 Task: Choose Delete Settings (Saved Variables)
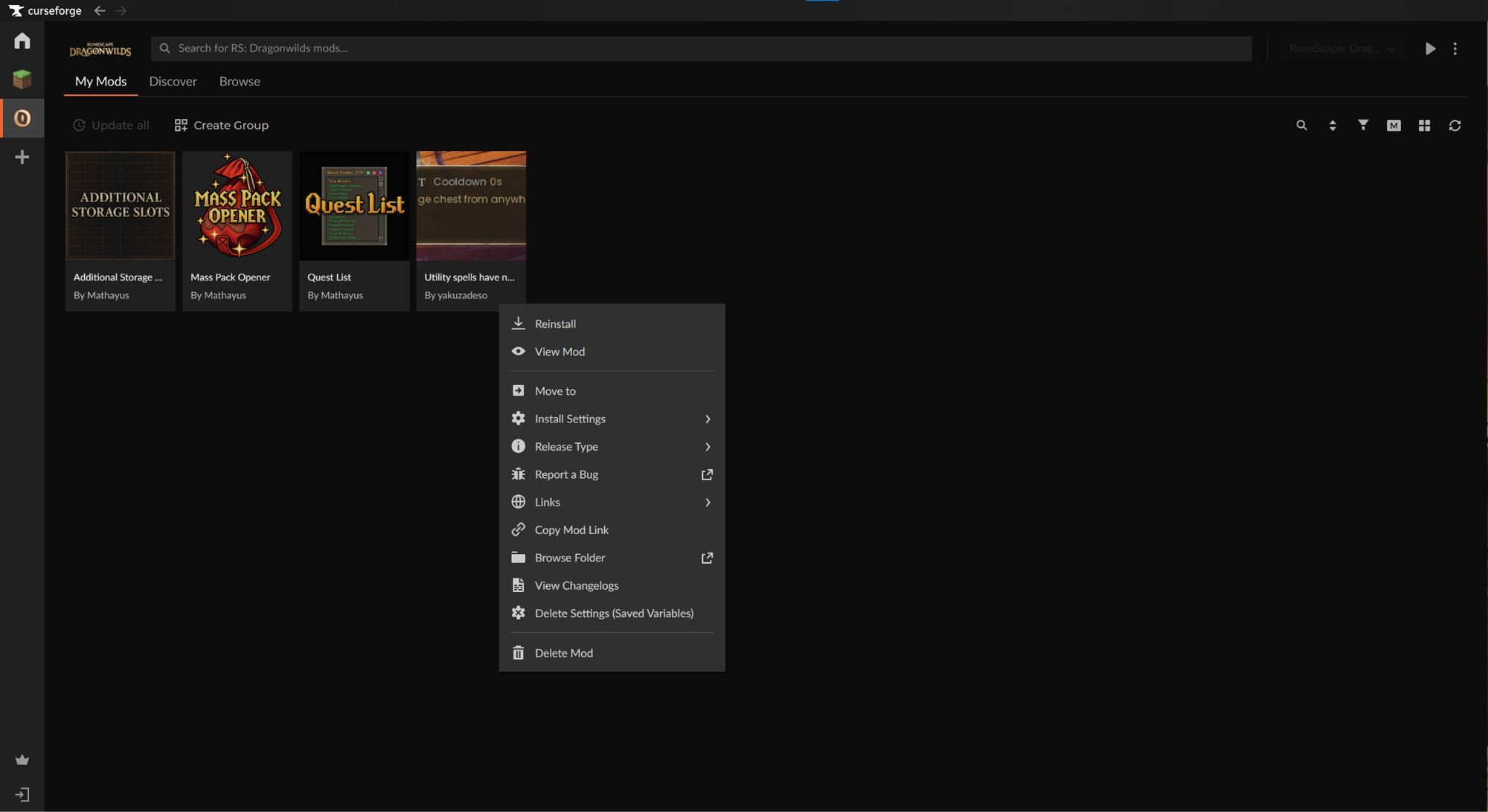(612, 613)
